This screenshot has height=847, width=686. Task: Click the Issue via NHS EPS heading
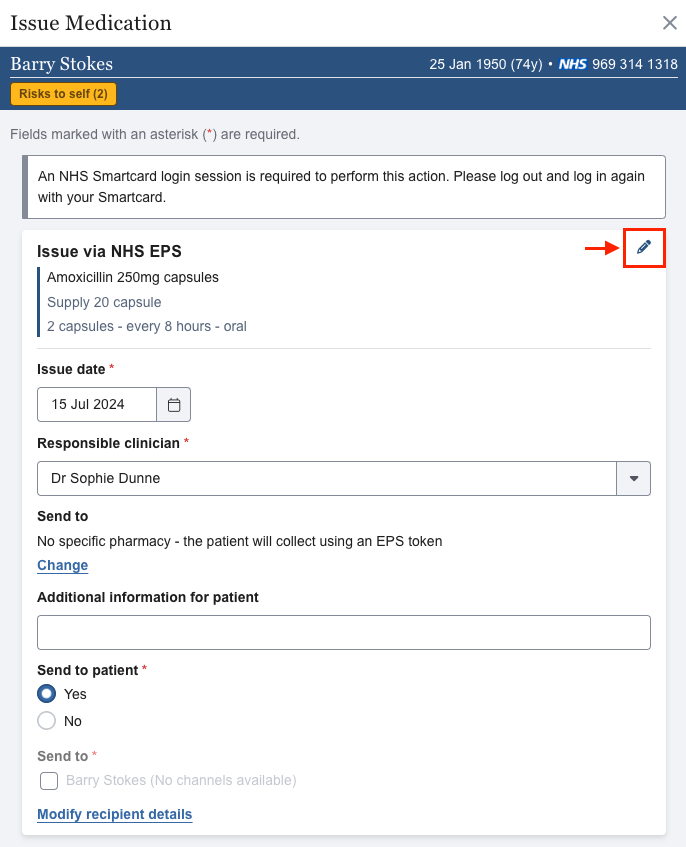tap(110, 251)
